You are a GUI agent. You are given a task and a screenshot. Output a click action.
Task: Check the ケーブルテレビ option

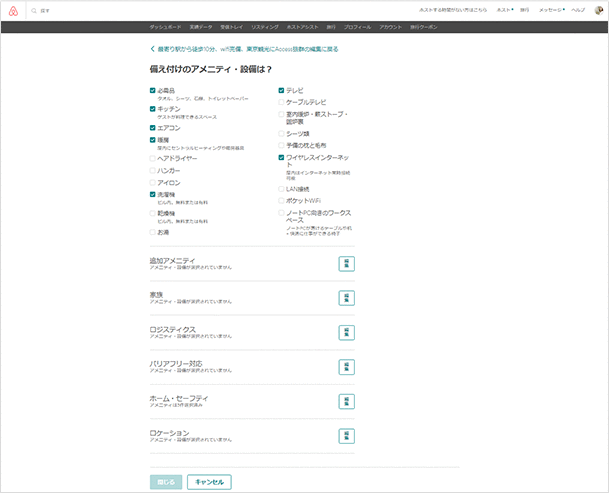tap(282, 102)
